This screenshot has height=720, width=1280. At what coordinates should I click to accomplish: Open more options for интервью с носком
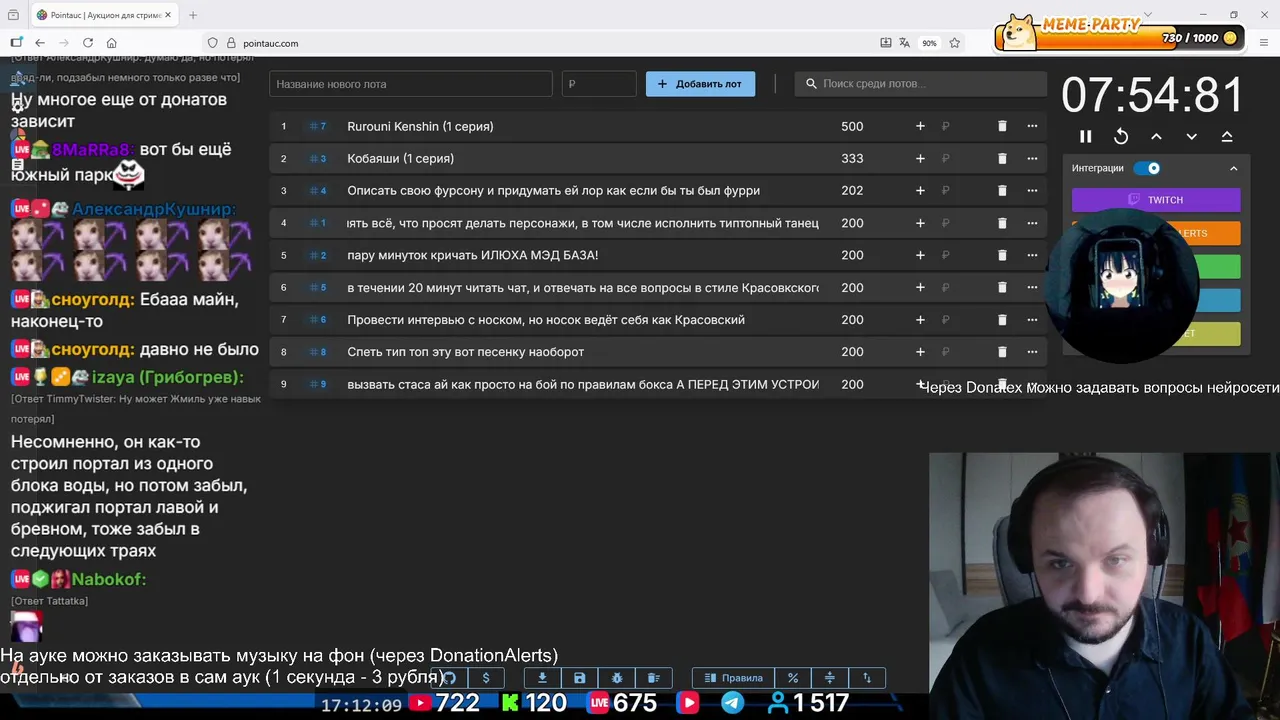tap(1032, 320)
